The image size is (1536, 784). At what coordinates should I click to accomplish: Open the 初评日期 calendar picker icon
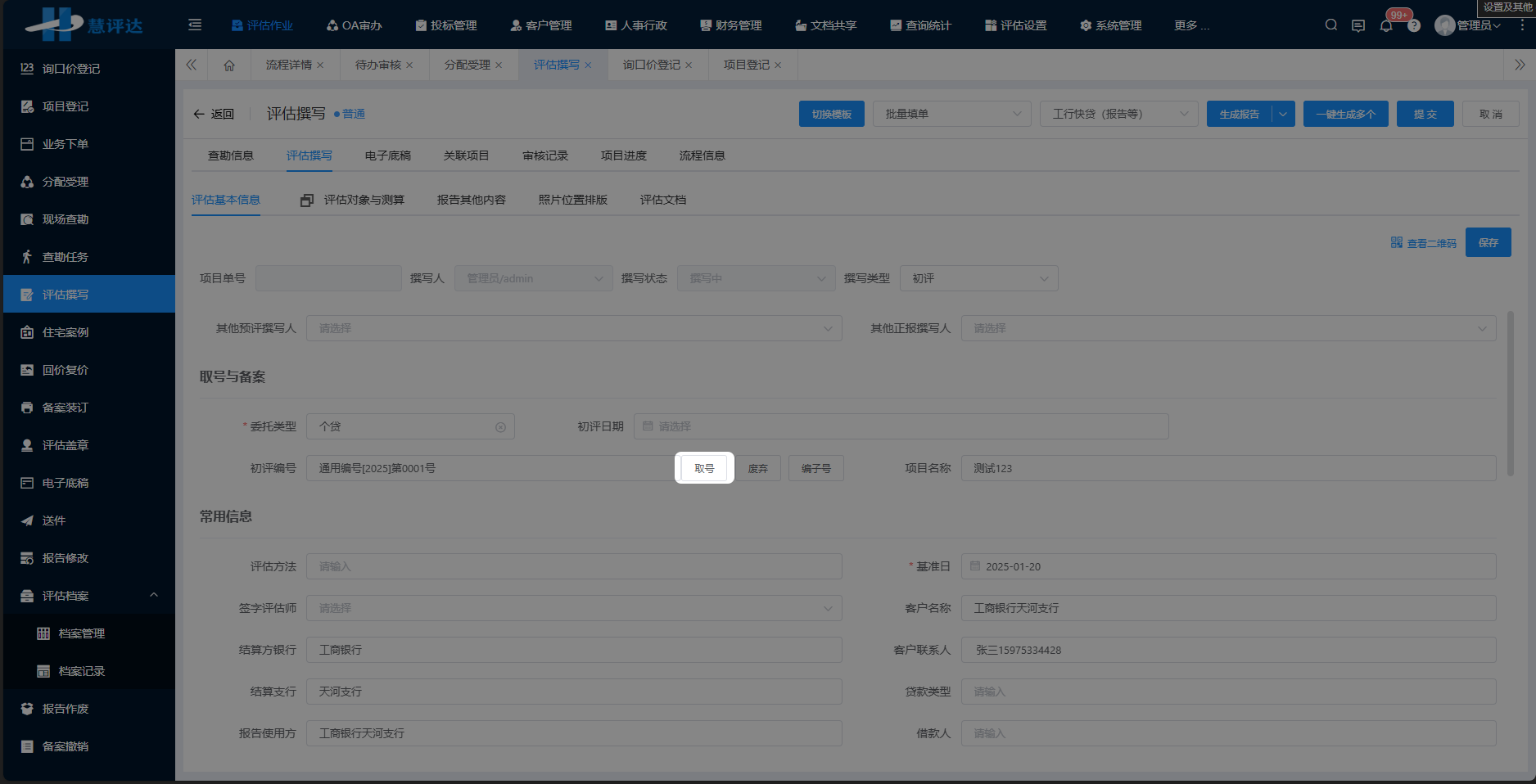[x=648, y=426]
